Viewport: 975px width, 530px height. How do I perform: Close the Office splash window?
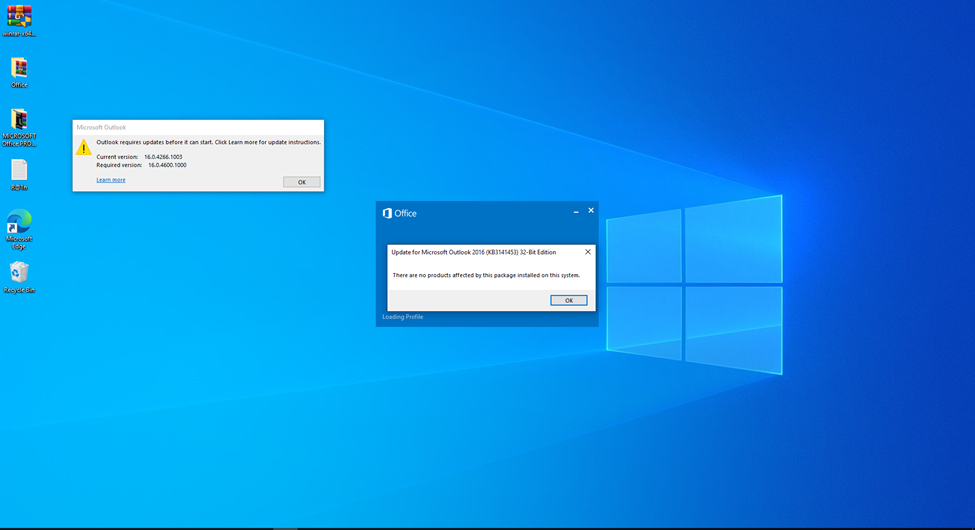591,211
